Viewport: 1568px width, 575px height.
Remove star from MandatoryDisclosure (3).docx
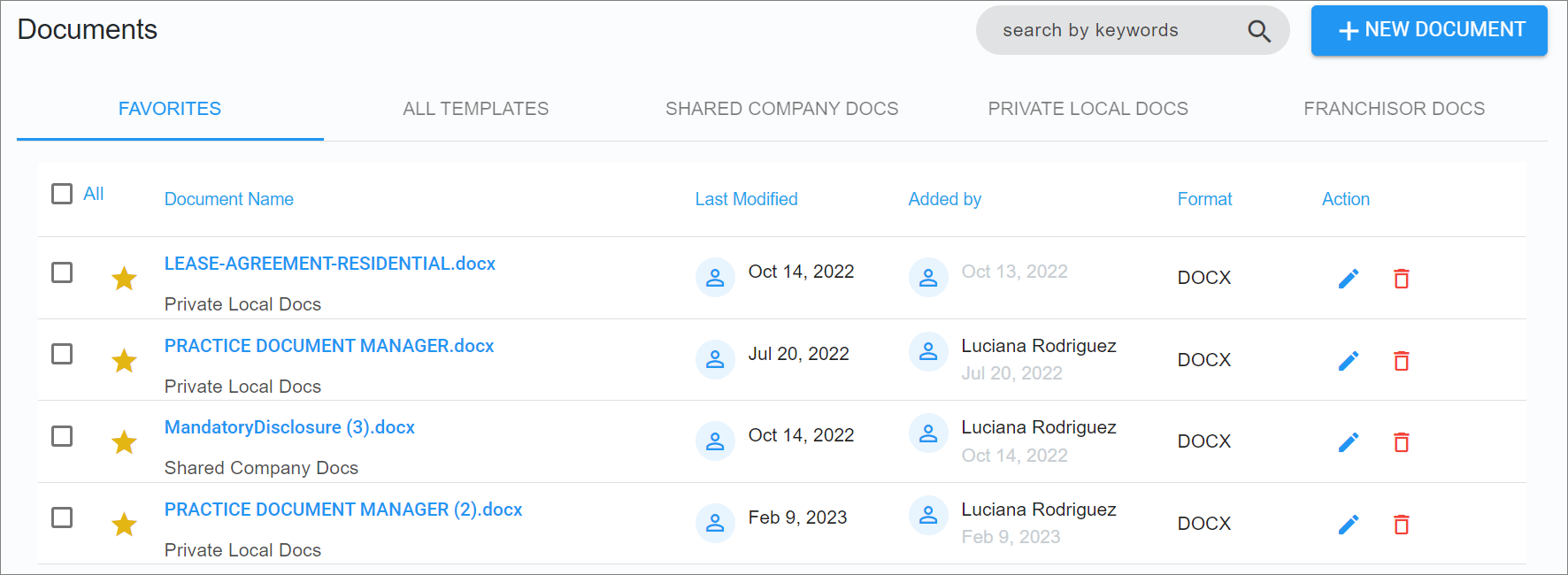pyautogui.click(x=124, y=442)
